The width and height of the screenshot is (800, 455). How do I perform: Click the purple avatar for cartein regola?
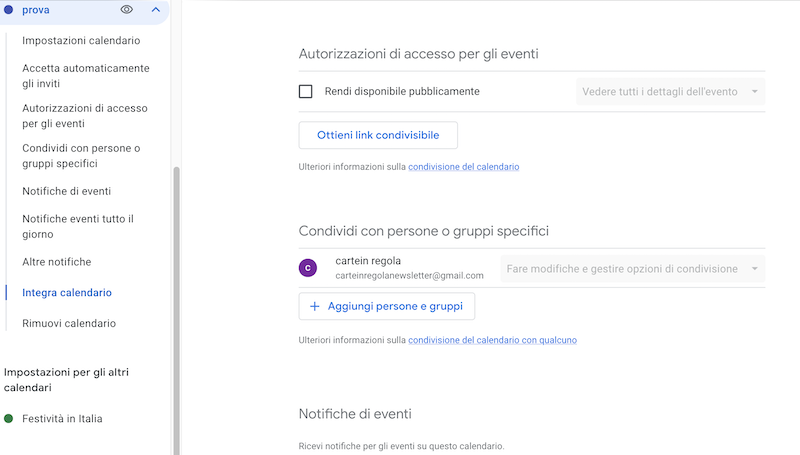(x=308, y=268)
